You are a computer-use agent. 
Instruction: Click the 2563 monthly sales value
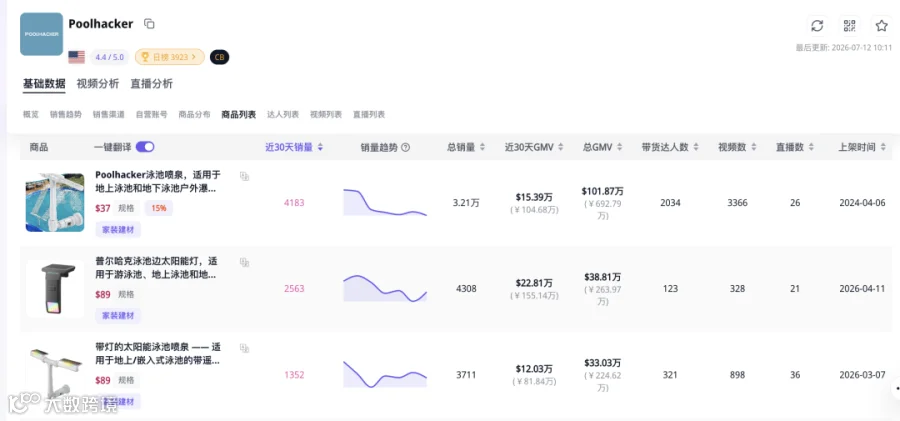294,288
